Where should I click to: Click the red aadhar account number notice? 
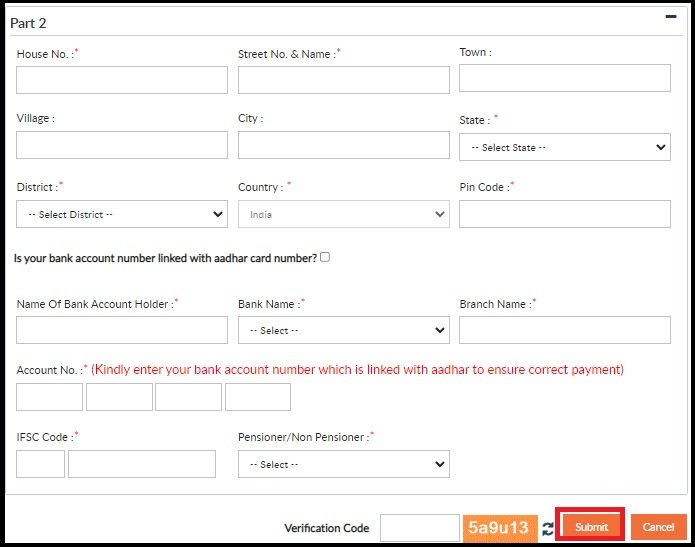pos(357,369)
